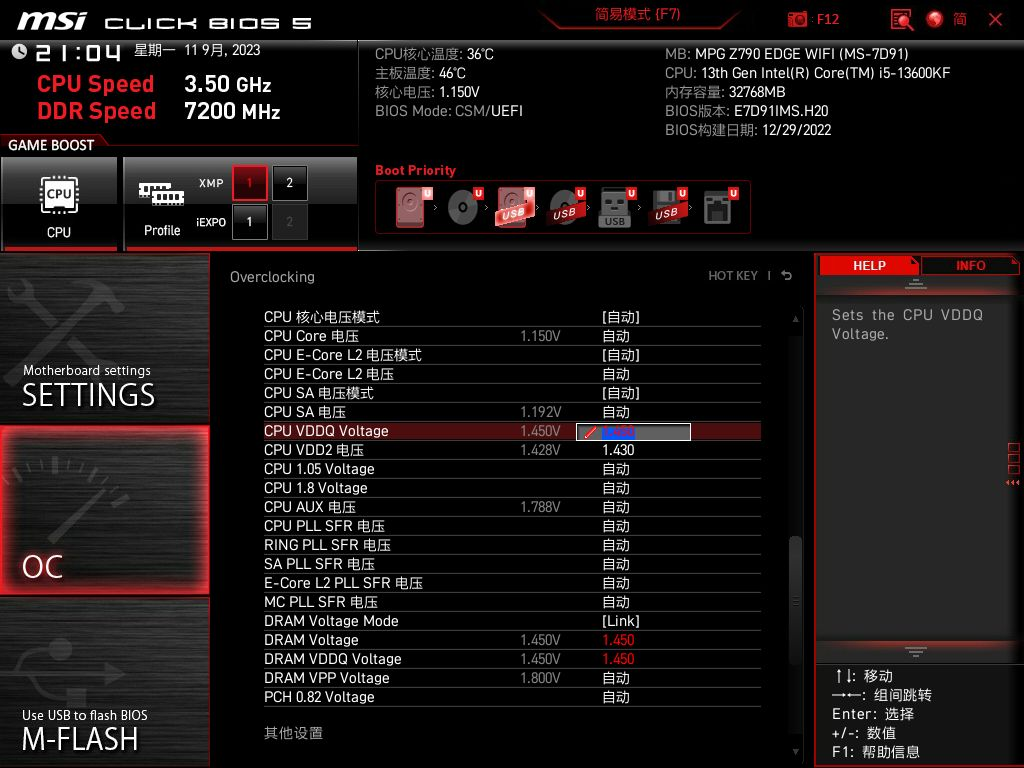This screenshot has width=1024, height=768.
Task: Select the RING PLL SFR 电压 row
Action: pyautogui.click(x=512, y=545)
